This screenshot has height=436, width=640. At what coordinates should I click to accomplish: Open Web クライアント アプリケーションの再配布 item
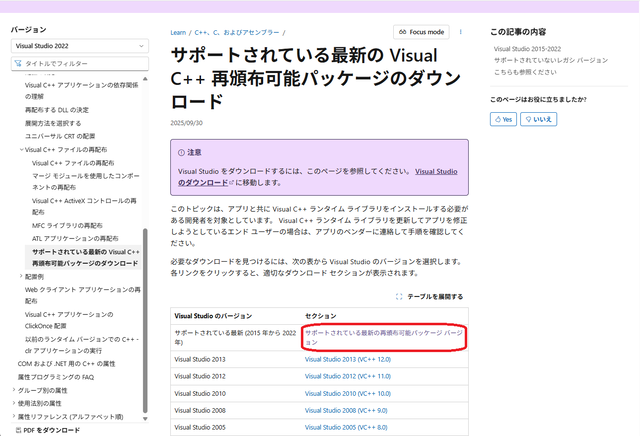82,295
